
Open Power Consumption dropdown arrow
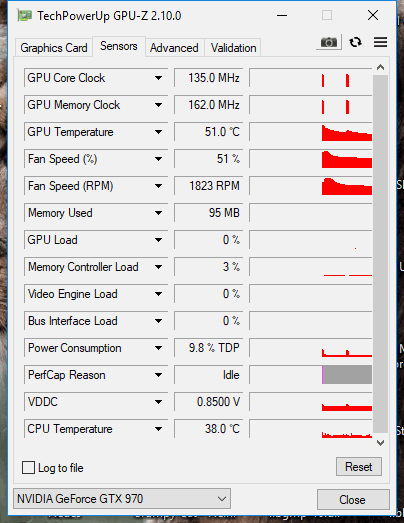(x=158, y=348)
